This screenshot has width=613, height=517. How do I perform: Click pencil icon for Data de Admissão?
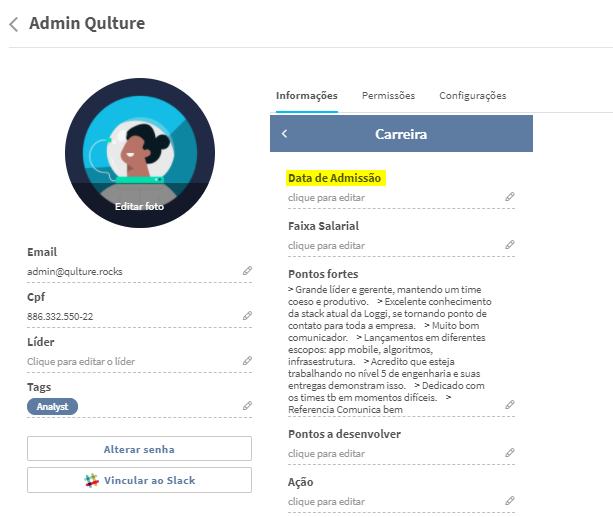510,197
